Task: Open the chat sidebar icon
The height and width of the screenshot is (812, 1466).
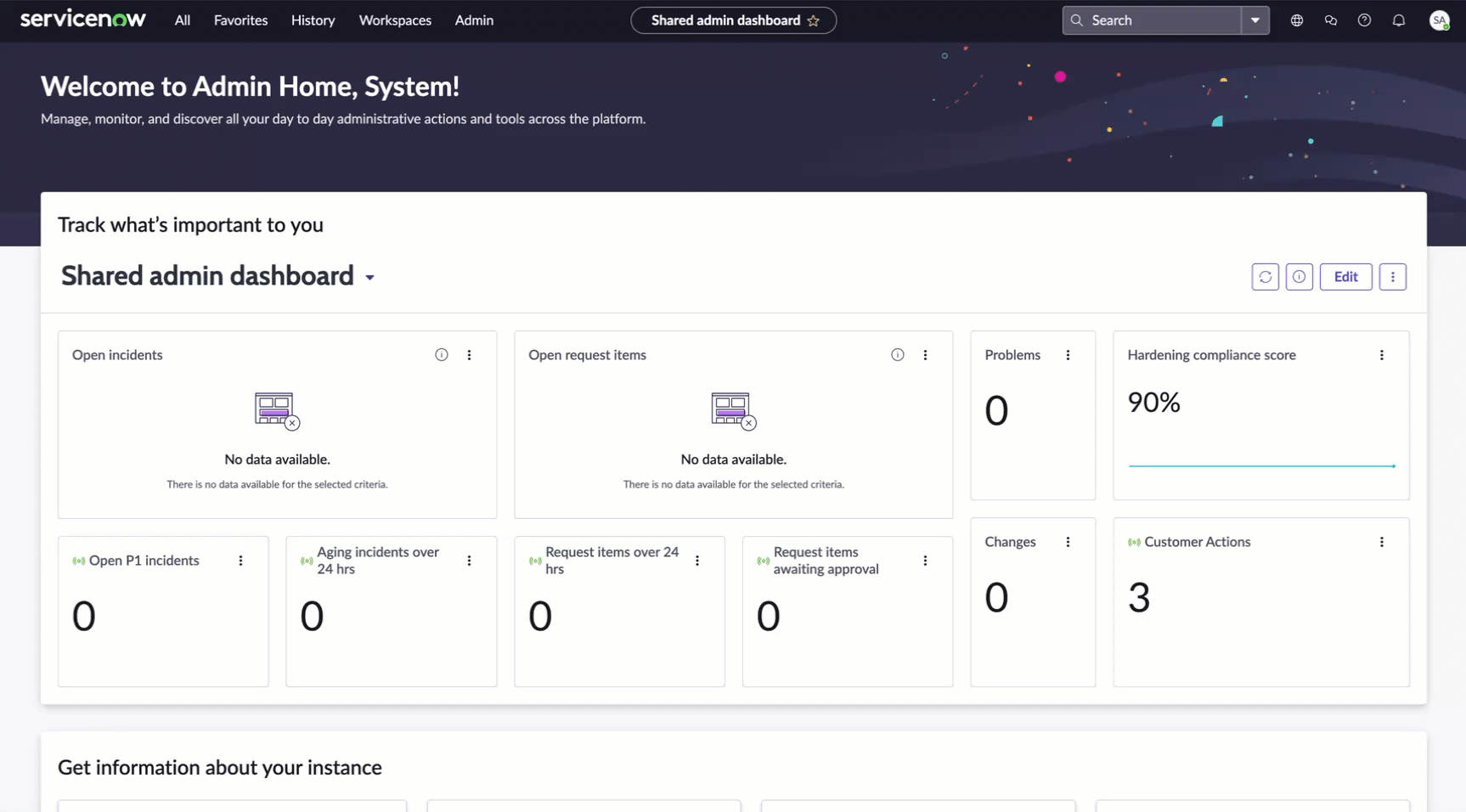Action: point(1331,20)
